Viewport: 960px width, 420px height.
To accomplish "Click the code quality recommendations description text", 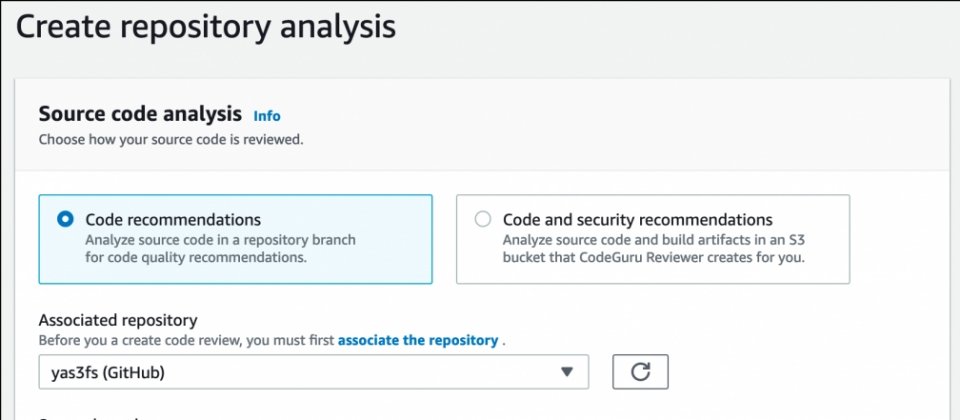I will (220, 249).
